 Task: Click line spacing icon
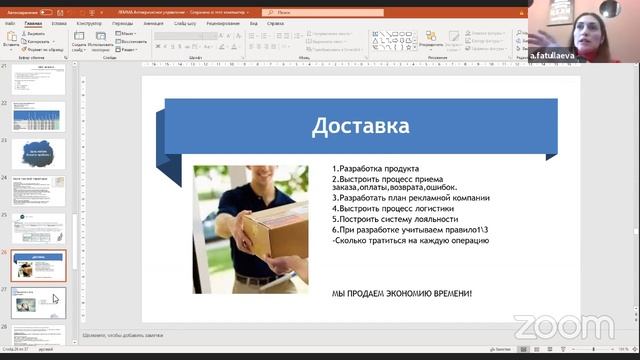click(x=298, y=36)
